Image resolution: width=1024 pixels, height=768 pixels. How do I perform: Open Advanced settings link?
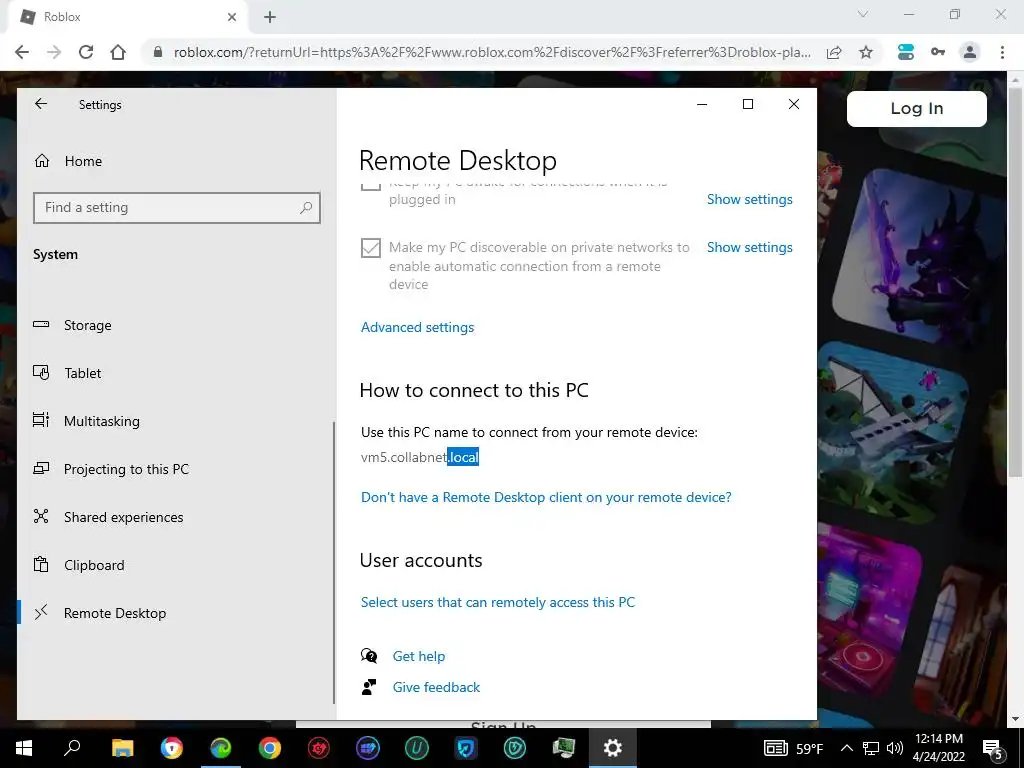(x=417, y=327)
